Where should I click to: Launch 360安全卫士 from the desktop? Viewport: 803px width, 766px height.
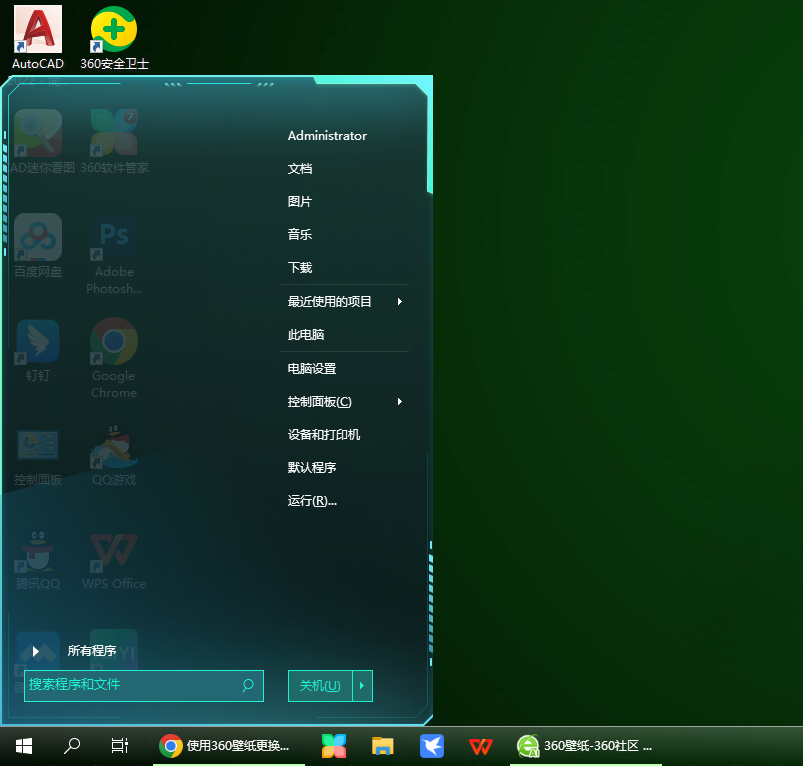click(113, 30)
